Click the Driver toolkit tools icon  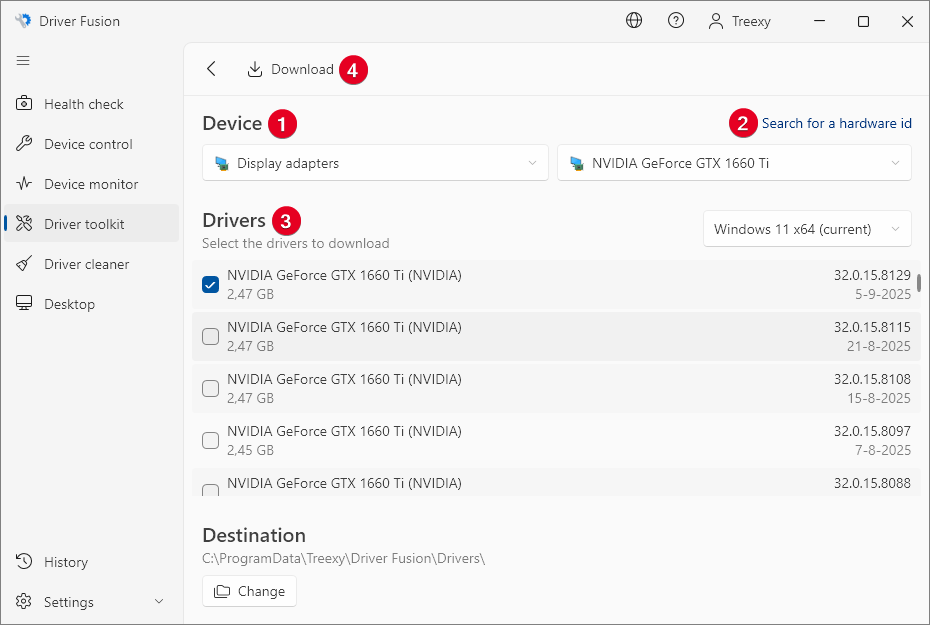coord(24,223)
